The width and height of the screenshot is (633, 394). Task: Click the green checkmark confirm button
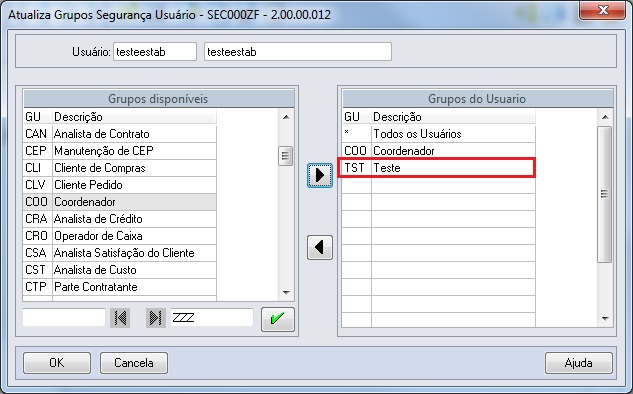[x=278, y=319]
